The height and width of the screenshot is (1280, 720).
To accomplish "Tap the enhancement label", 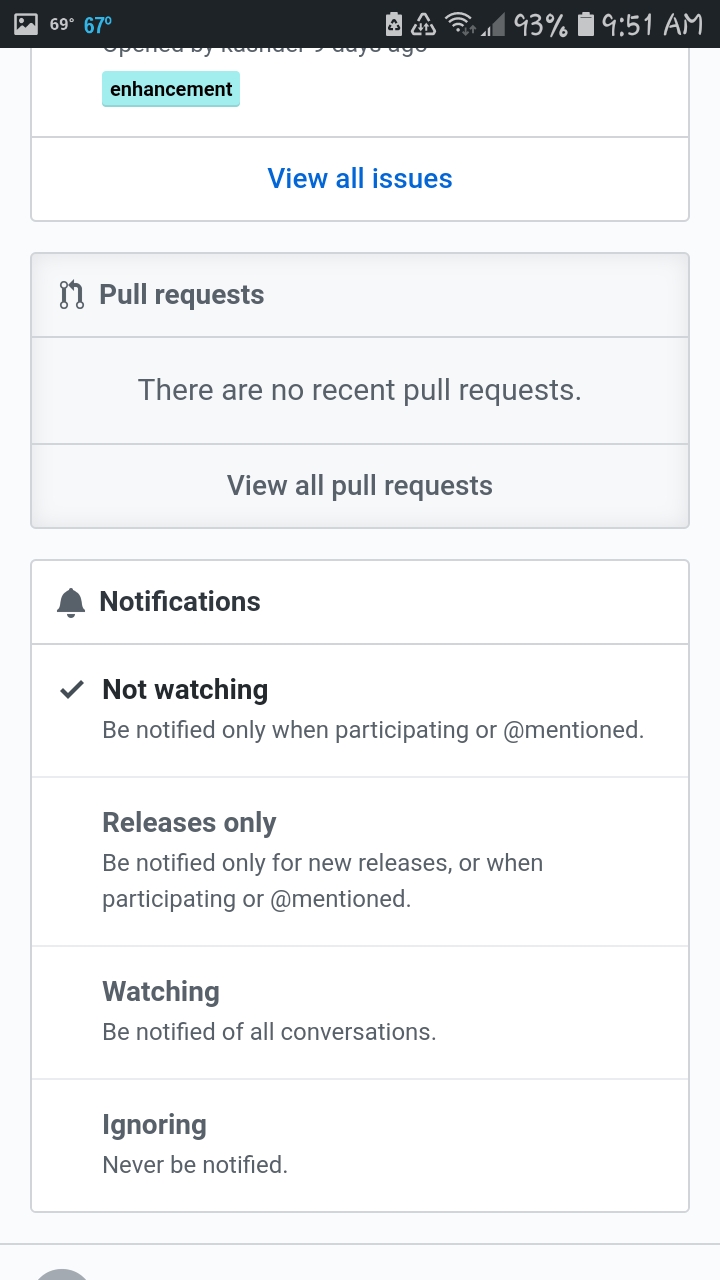I will [170, 89].
